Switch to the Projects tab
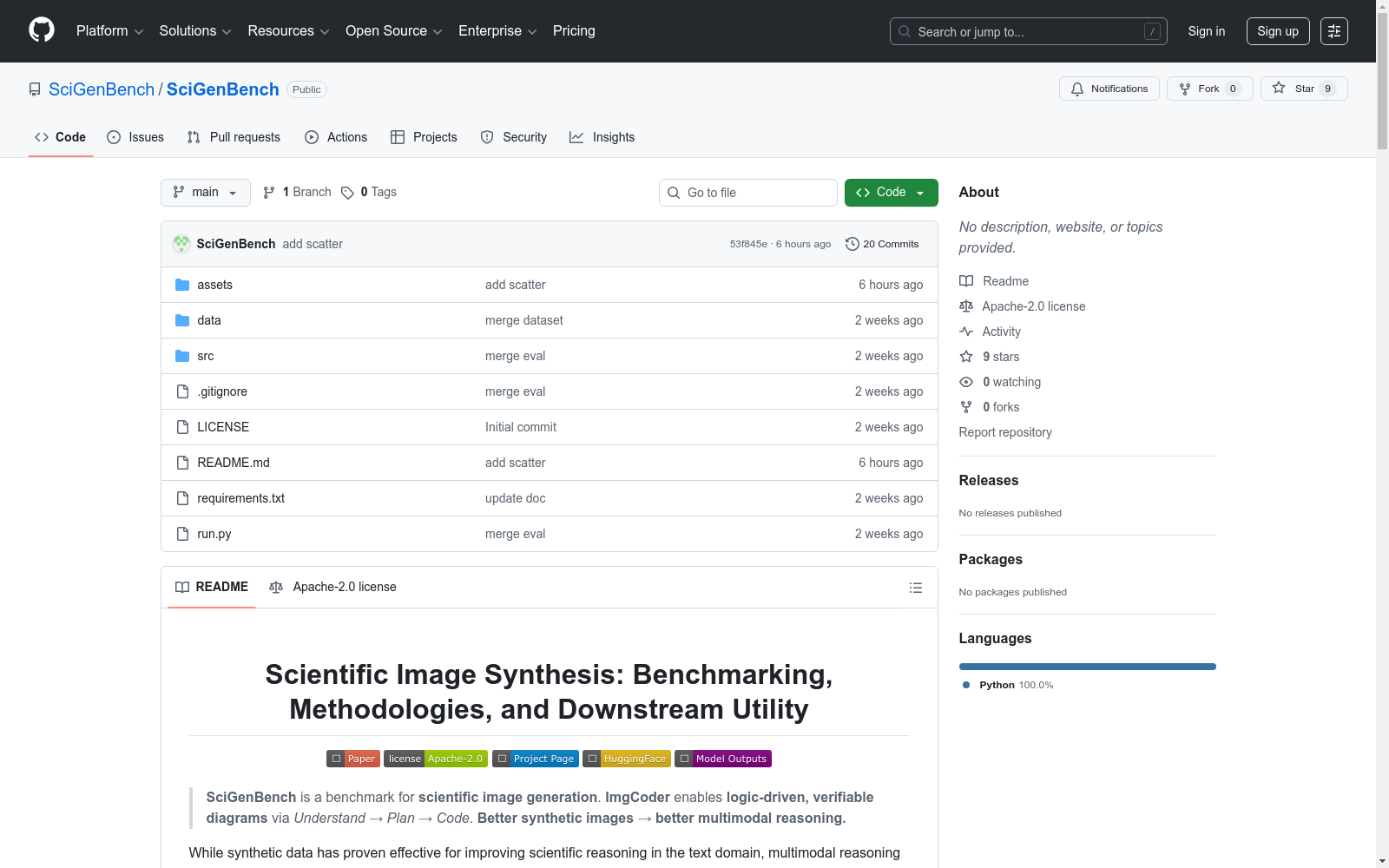Screen dimensions: 1389x868 [424, 137]
